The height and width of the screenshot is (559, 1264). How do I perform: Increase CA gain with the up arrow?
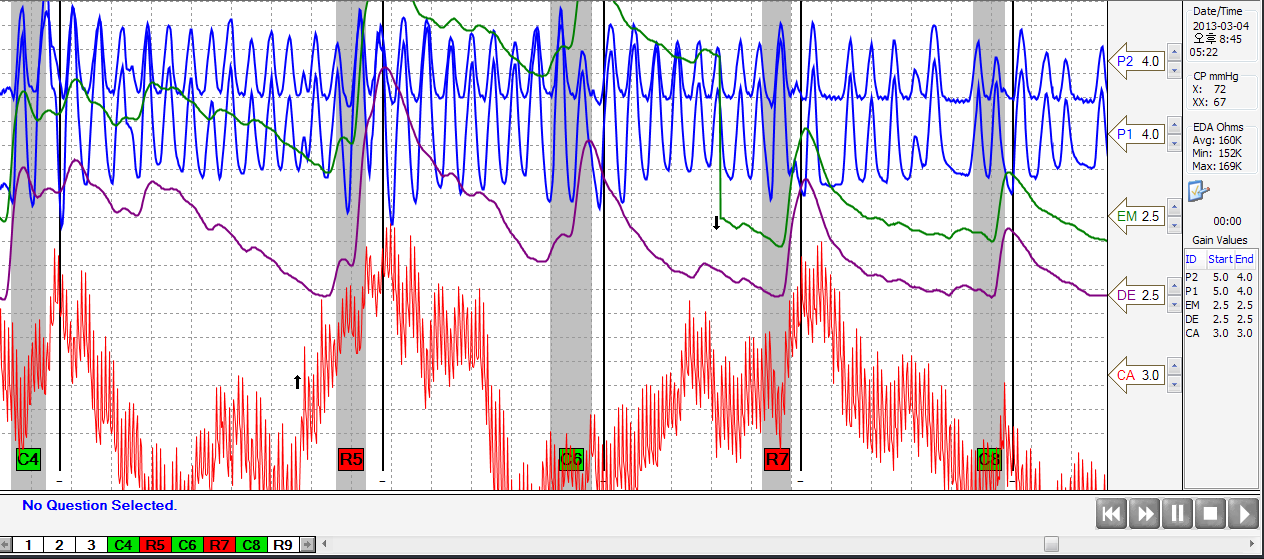click(1174, 368)
